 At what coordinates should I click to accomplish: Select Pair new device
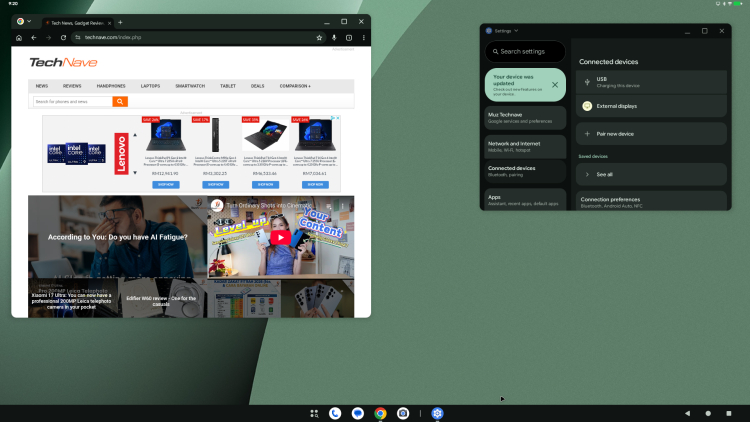[651, 134]
